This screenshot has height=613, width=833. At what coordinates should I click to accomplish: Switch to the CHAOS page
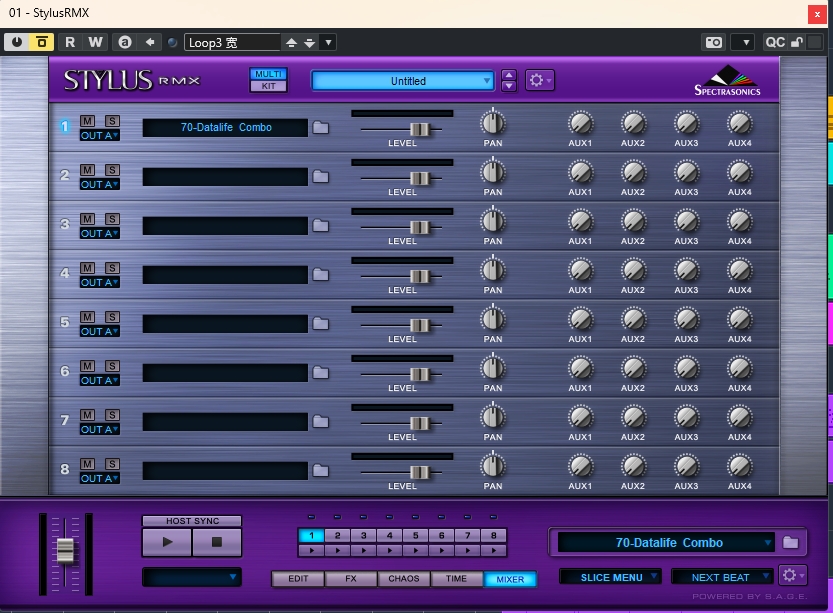pyautogui.click(x=404, y=578)
